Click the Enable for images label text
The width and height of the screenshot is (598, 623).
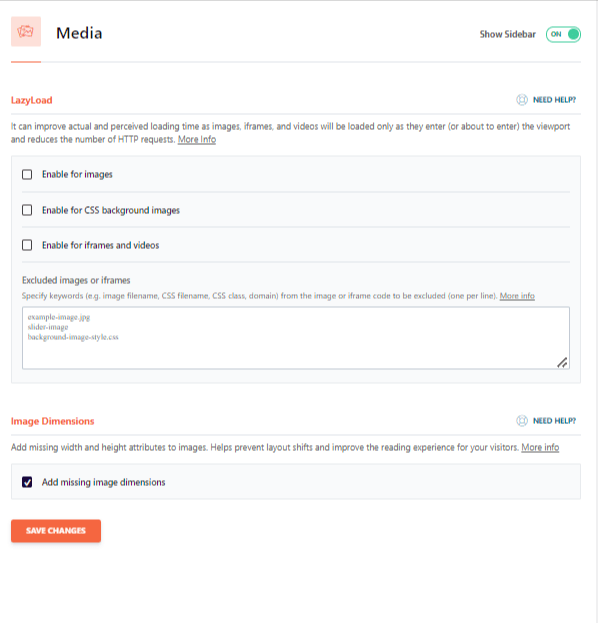pyautogui.click(x=77, y=174)
